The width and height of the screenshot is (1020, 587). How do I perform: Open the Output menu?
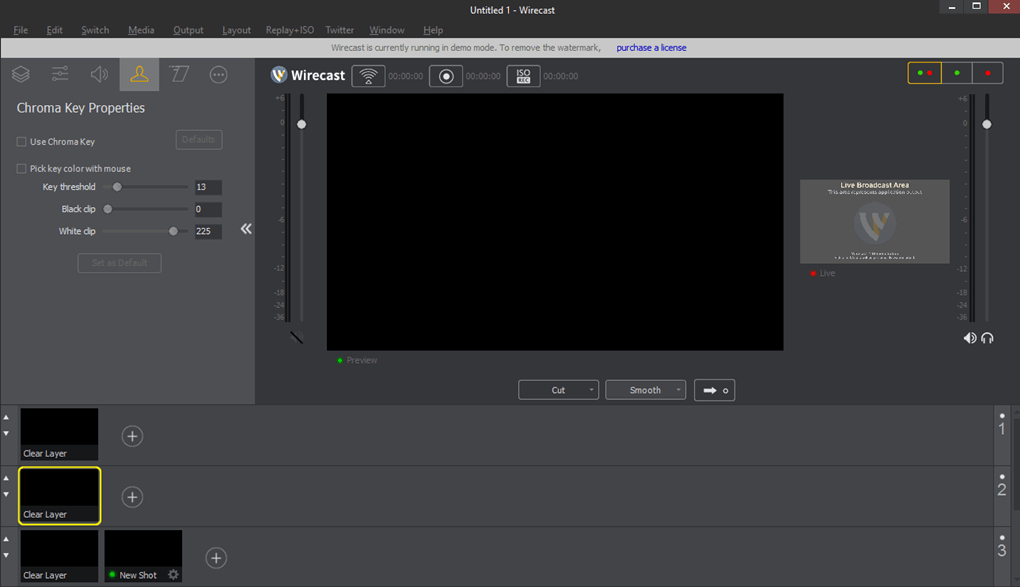pos(188,30)
